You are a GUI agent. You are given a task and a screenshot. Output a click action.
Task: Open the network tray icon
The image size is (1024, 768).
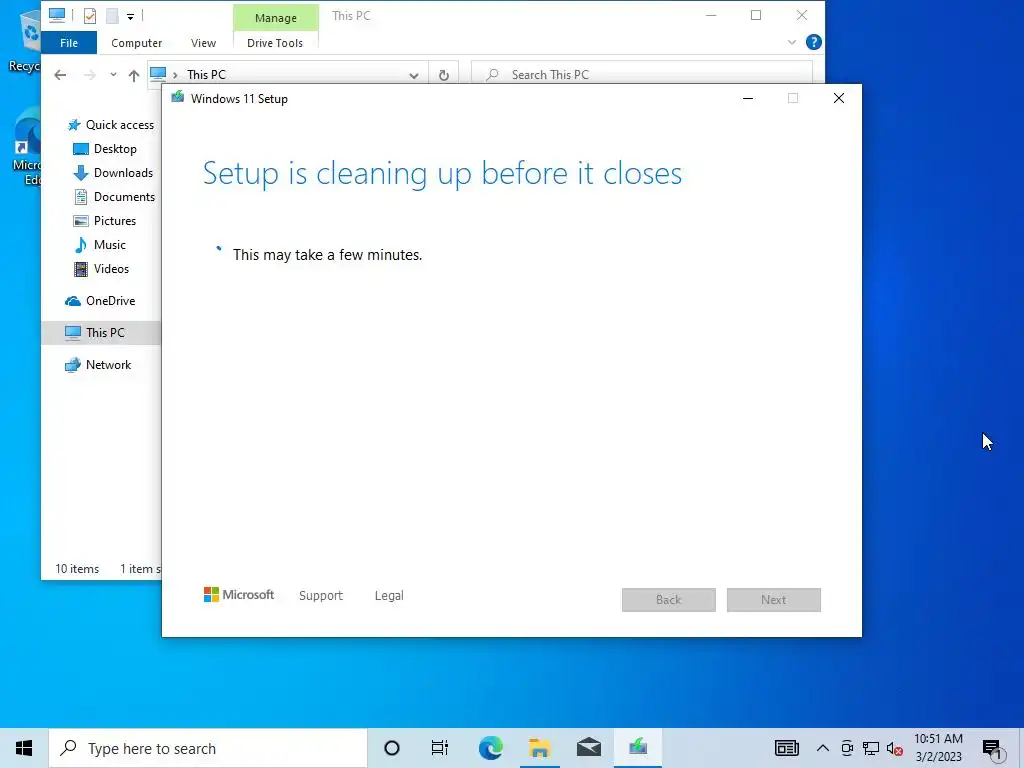pyautogui.click(x=871, y=748)
